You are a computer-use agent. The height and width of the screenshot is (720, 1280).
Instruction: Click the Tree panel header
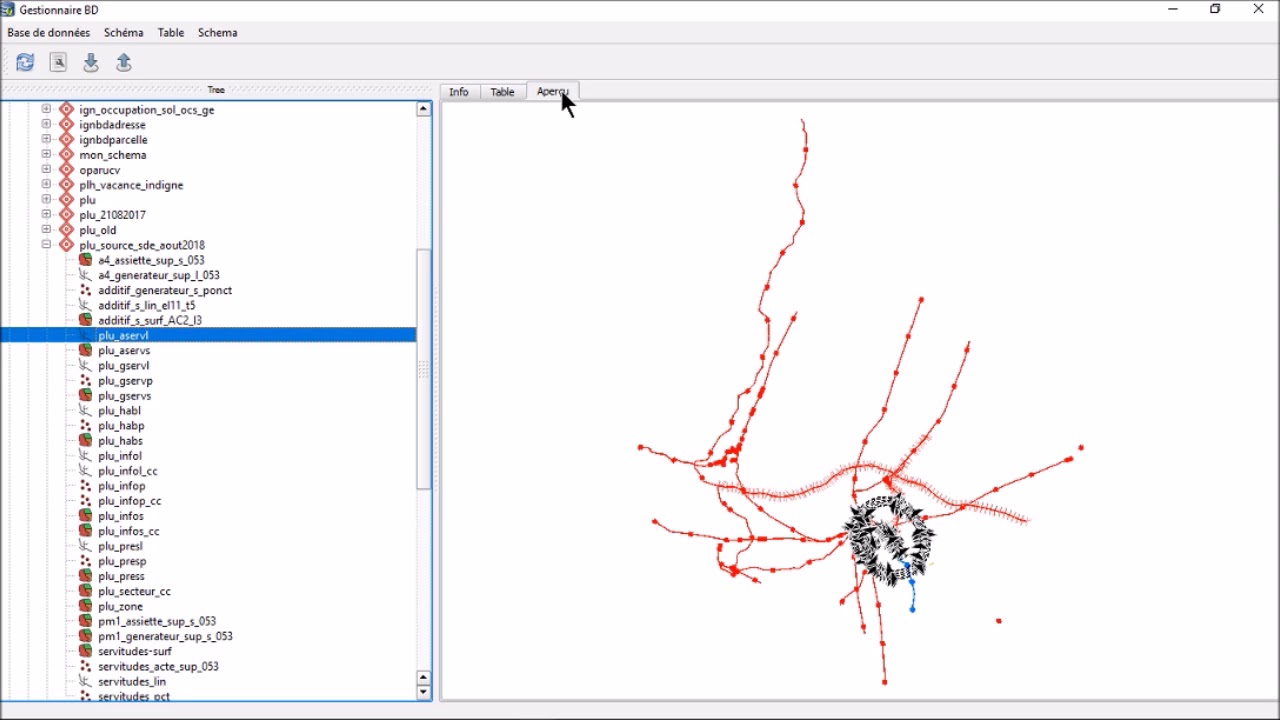(216, 90)
